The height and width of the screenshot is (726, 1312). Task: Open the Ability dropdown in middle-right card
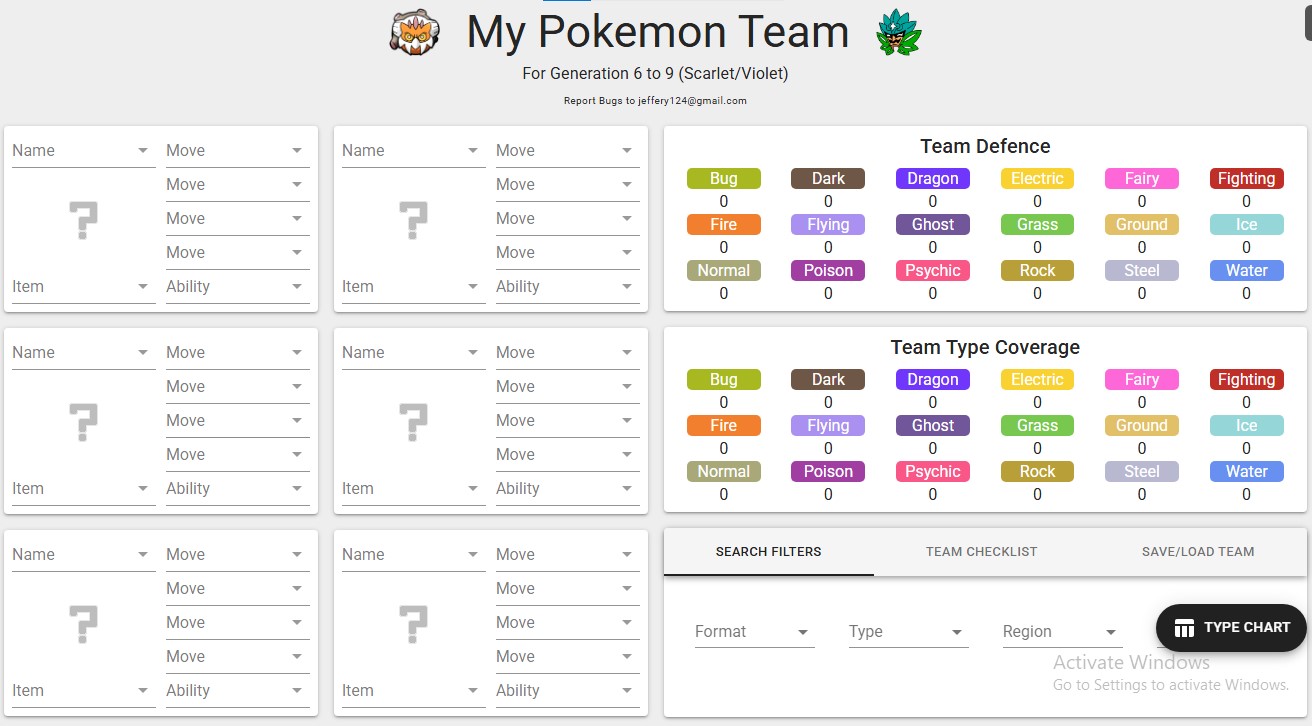coord(567,489)
